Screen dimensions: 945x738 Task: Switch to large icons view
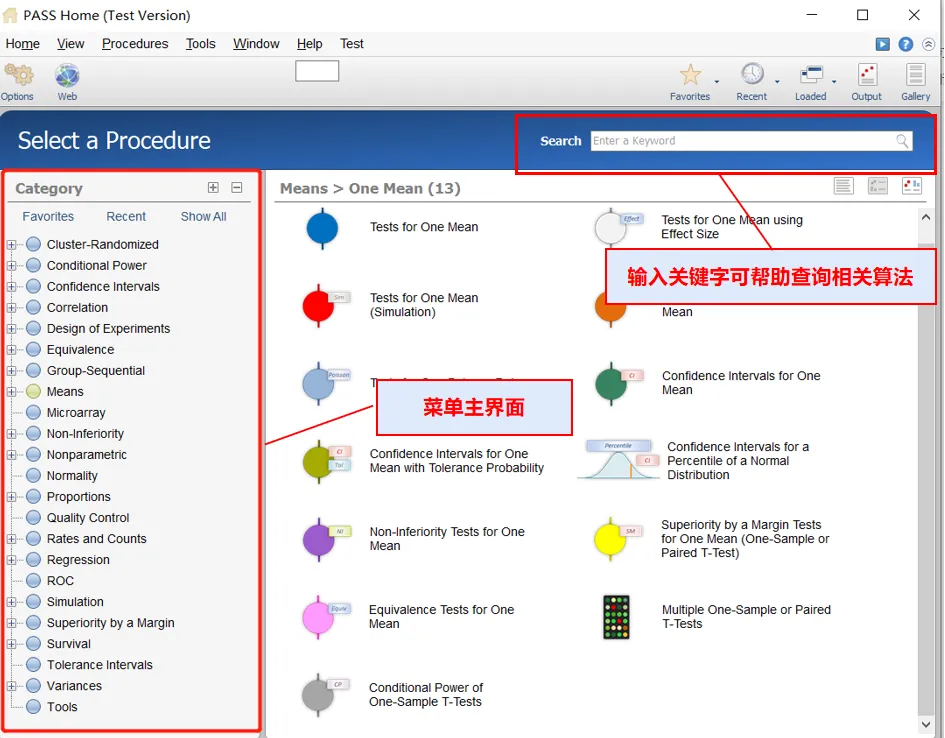912,186
